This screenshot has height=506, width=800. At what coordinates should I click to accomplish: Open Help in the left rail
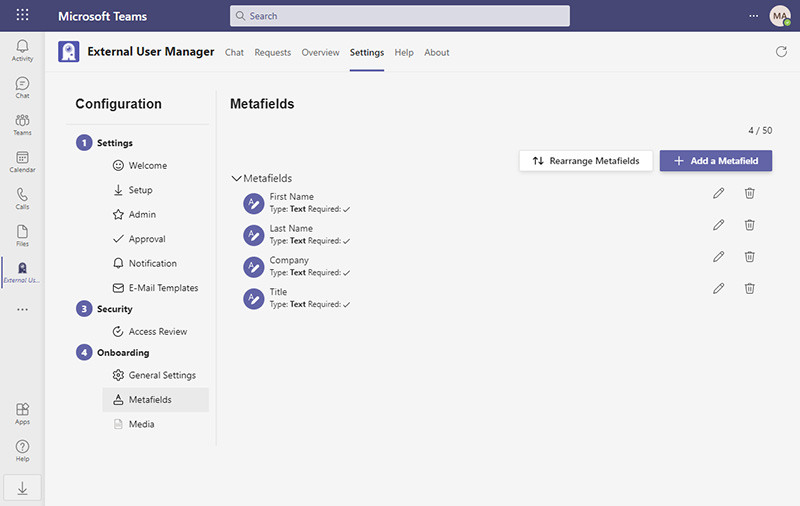tap(22, 451)
